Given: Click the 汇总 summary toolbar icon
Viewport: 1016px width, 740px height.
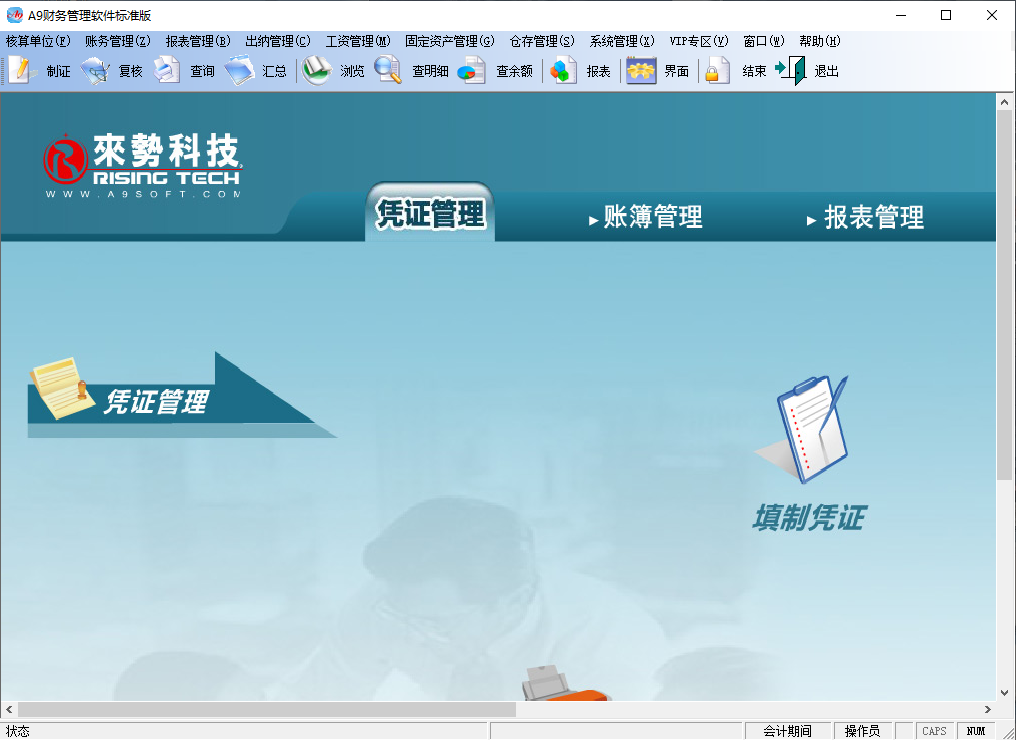Looking at the screenshot, I should tap(240, 70).
